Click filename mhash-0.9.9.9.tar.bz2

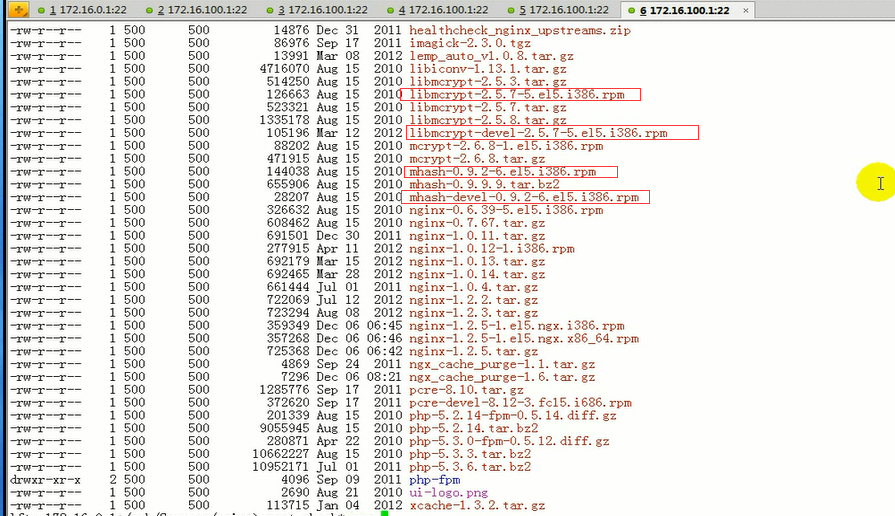point(484,184)
